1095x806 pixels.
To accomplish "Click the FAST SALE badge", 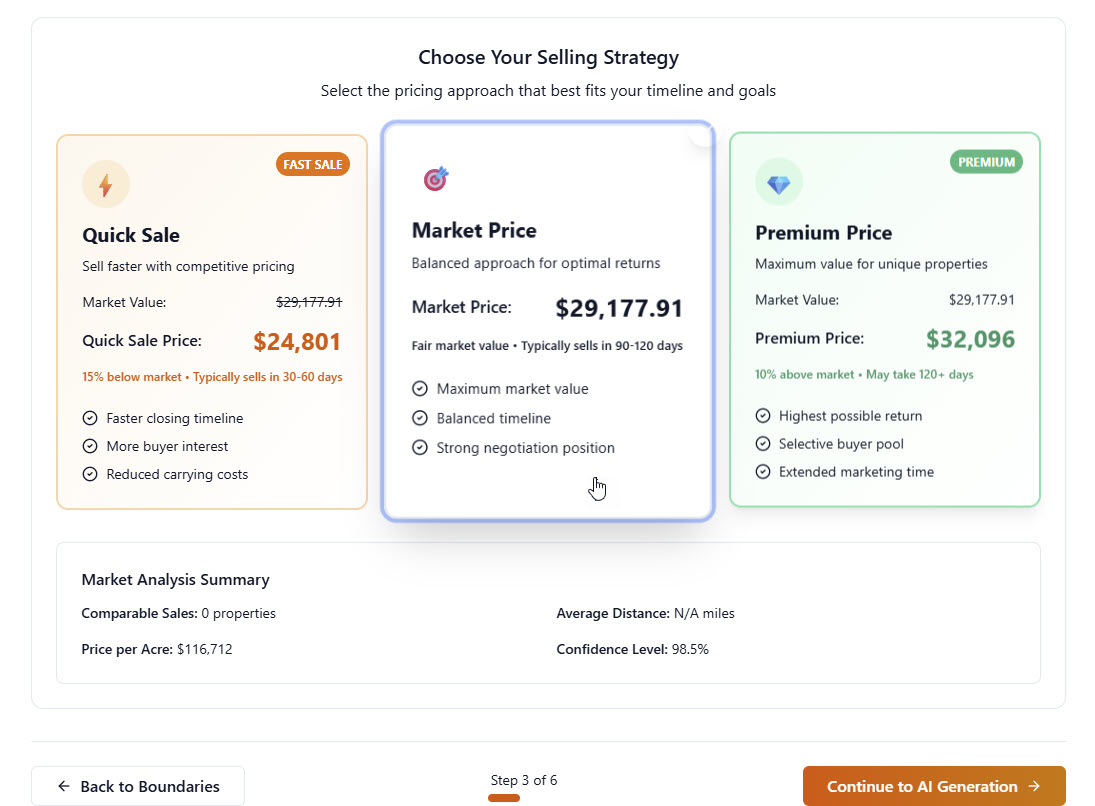I will (x=313, y=164).
